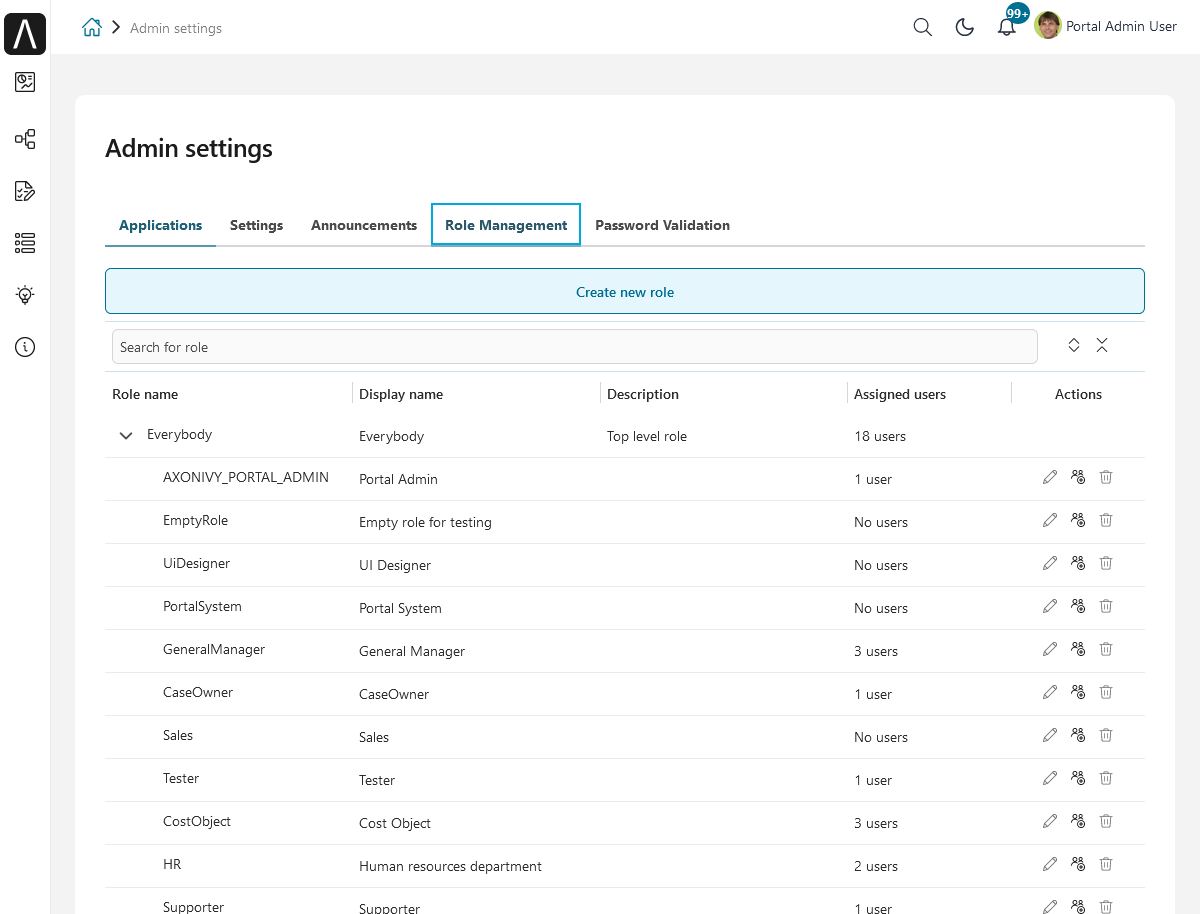Click the Axon Ivy logo icon
The image size is (1200, 914).
25,34
